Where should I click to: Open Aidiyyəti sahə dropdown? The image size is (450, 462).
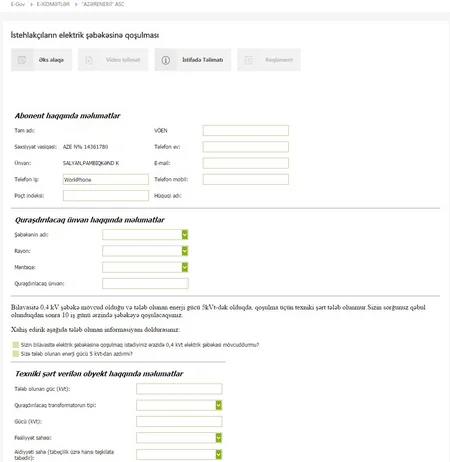tap(179, 454)
